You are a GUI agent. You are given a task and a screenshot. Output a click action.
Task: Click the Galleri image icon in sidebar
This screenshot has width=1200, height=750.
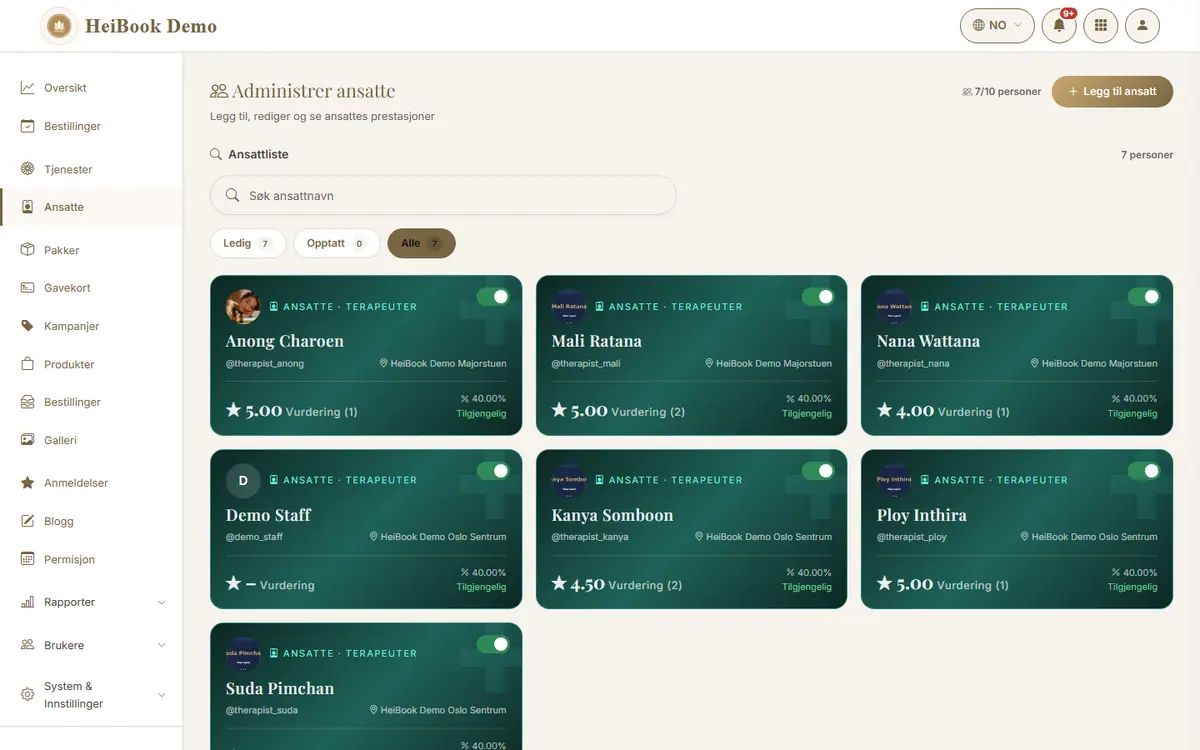point(27,440)
